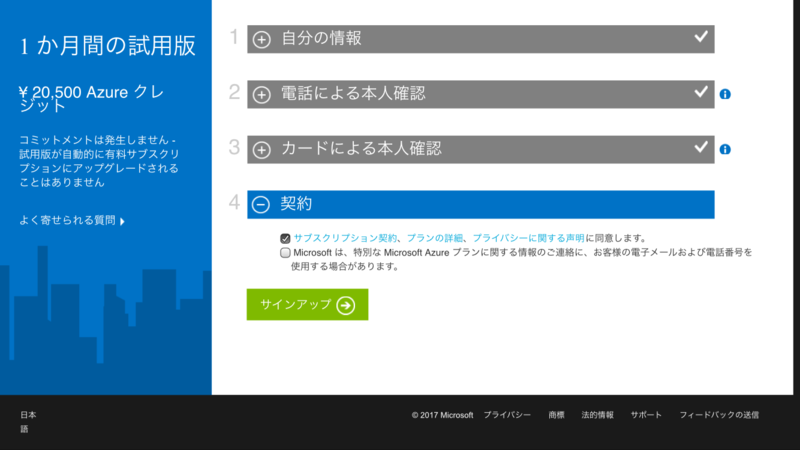Click the arrow icon in サインアップ button
The height and width of the screenshot is (450, 800).
346,305
